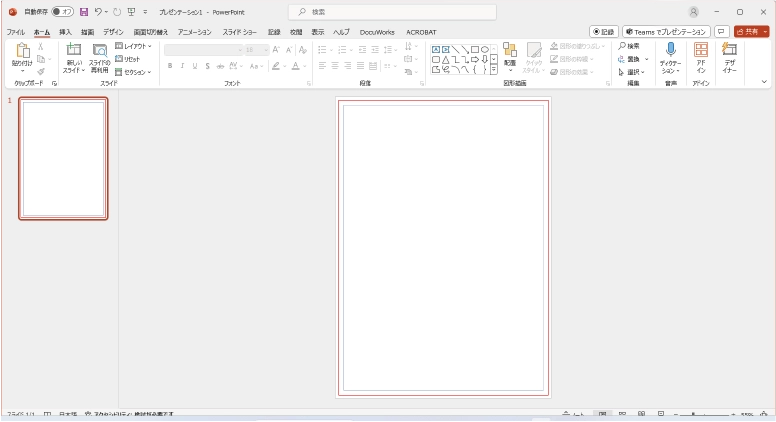The width and height of the screenshot is (776, 422).
Task: Select the Text Box shape in gallery
Action: click(436, 49)
